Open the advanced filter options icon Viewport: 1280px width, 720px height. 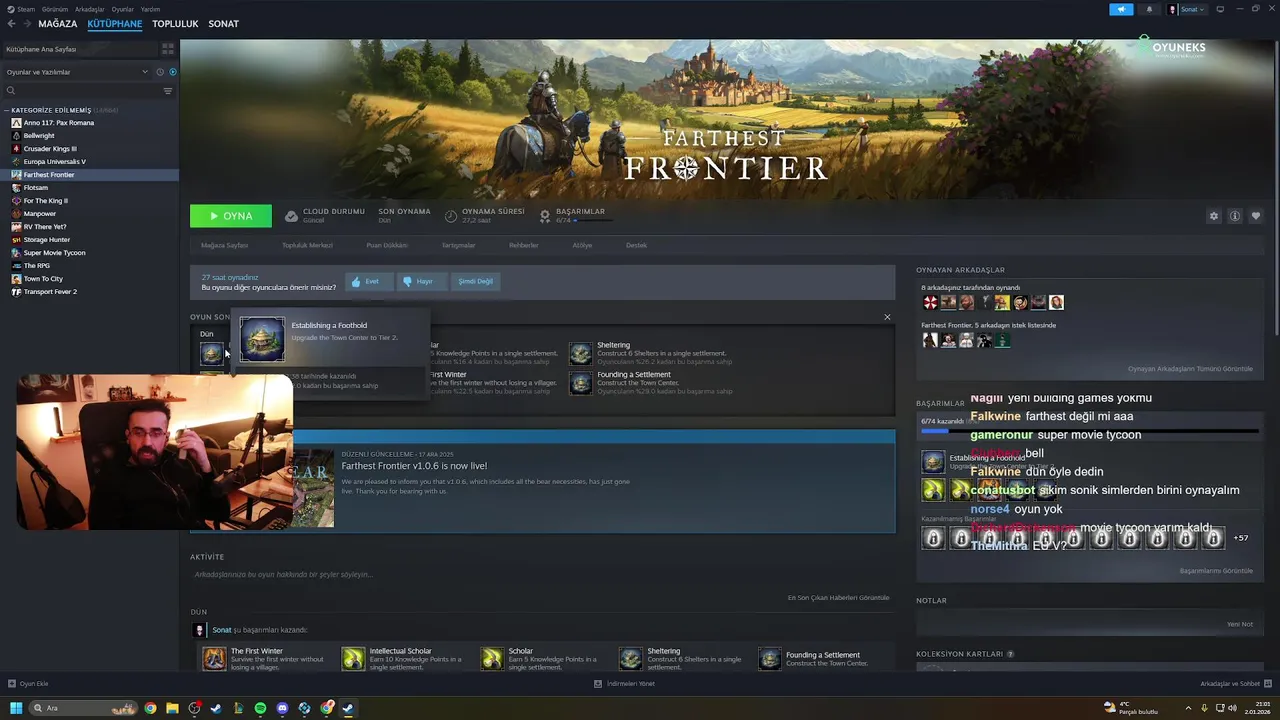(x=168, y=91)
